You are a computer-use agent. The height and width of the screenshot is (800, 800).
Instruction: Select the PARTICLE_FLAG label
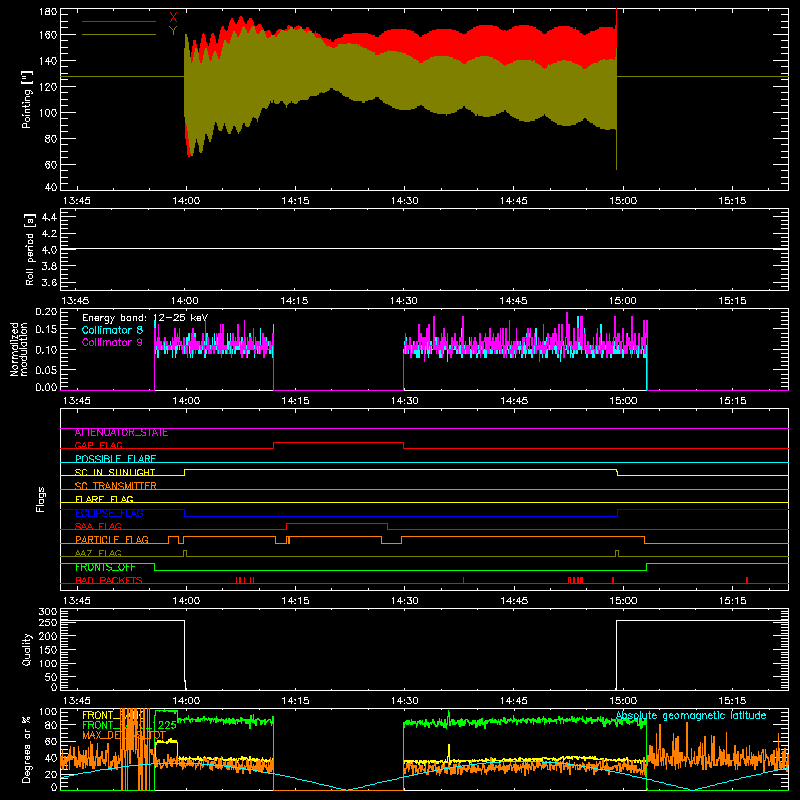[x=112, y=540]
